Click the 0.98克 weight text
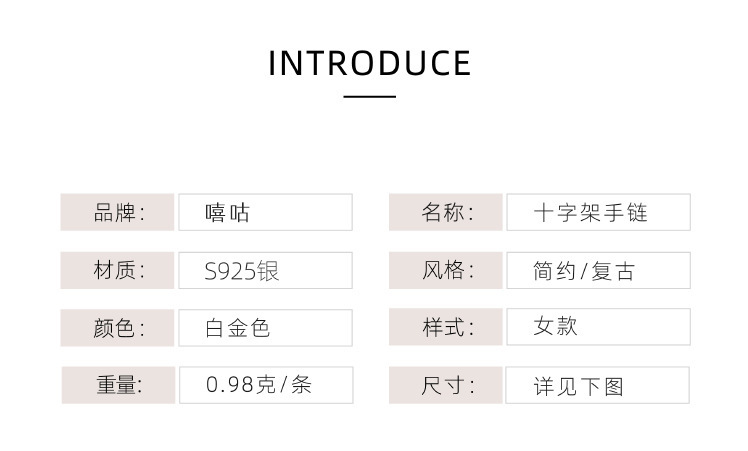The width and height of the screenshot is (748, 451). tap(240, 385)
